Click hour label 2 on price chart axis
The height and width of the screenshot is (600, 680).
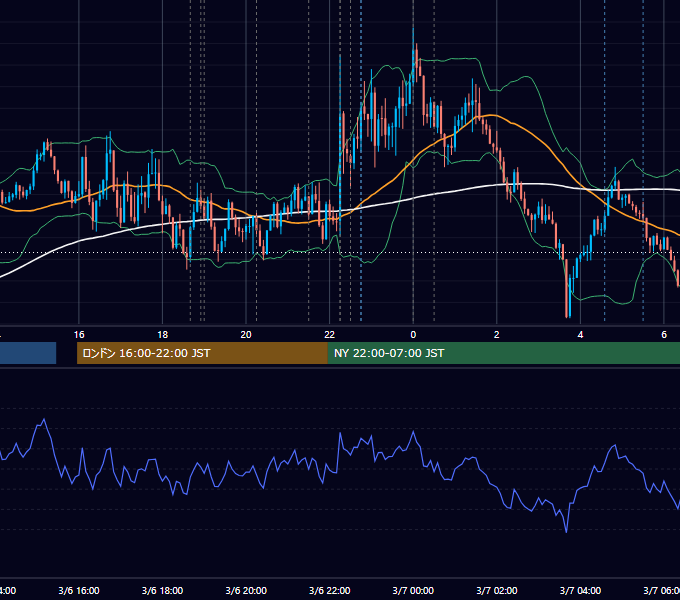[x=497, y=335]
